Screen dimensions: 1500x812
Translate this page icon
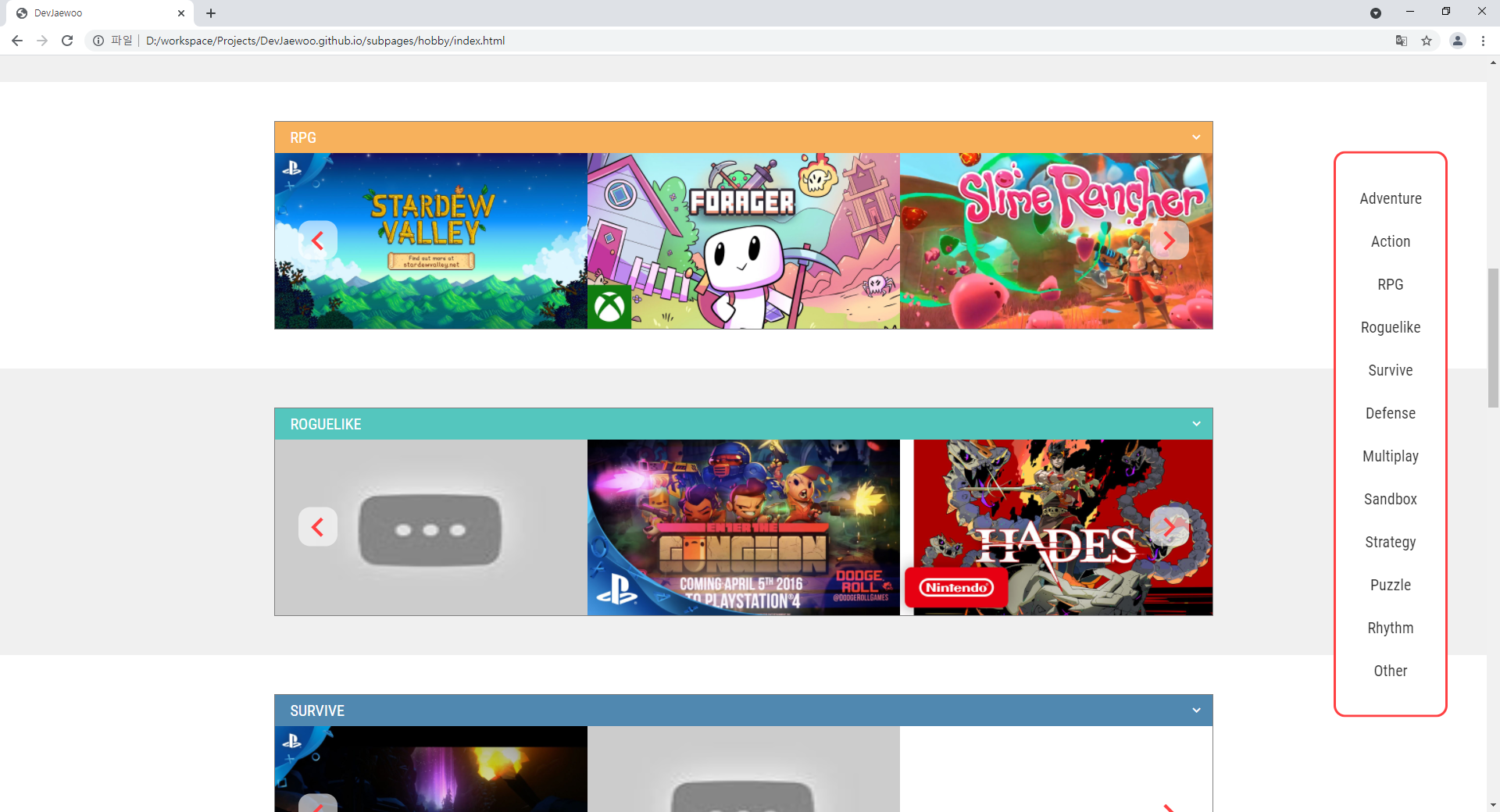(1402, 41)
